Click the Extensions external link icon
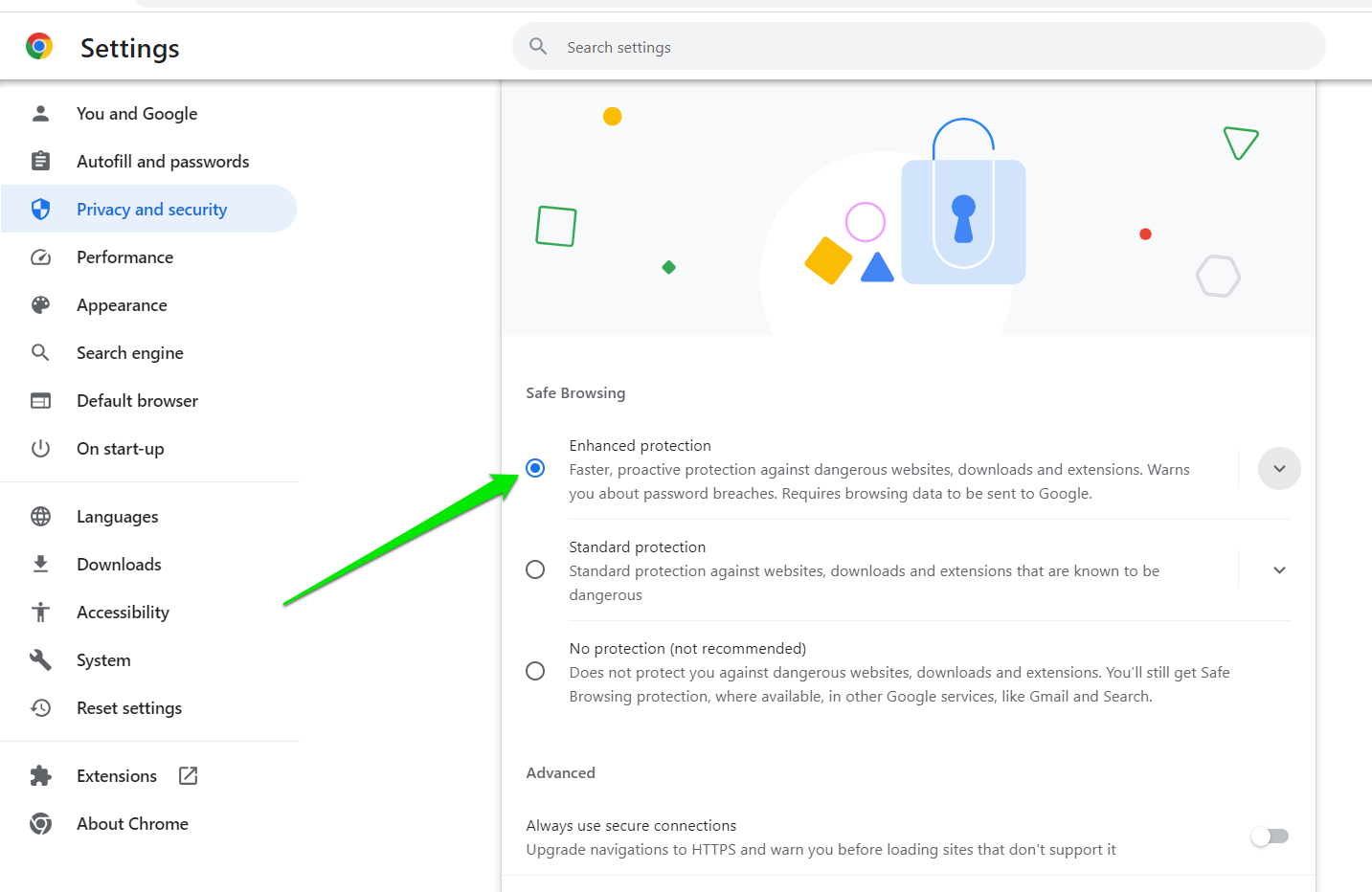Viewport: 1372px width, 892px height. (x=189, y=776)
